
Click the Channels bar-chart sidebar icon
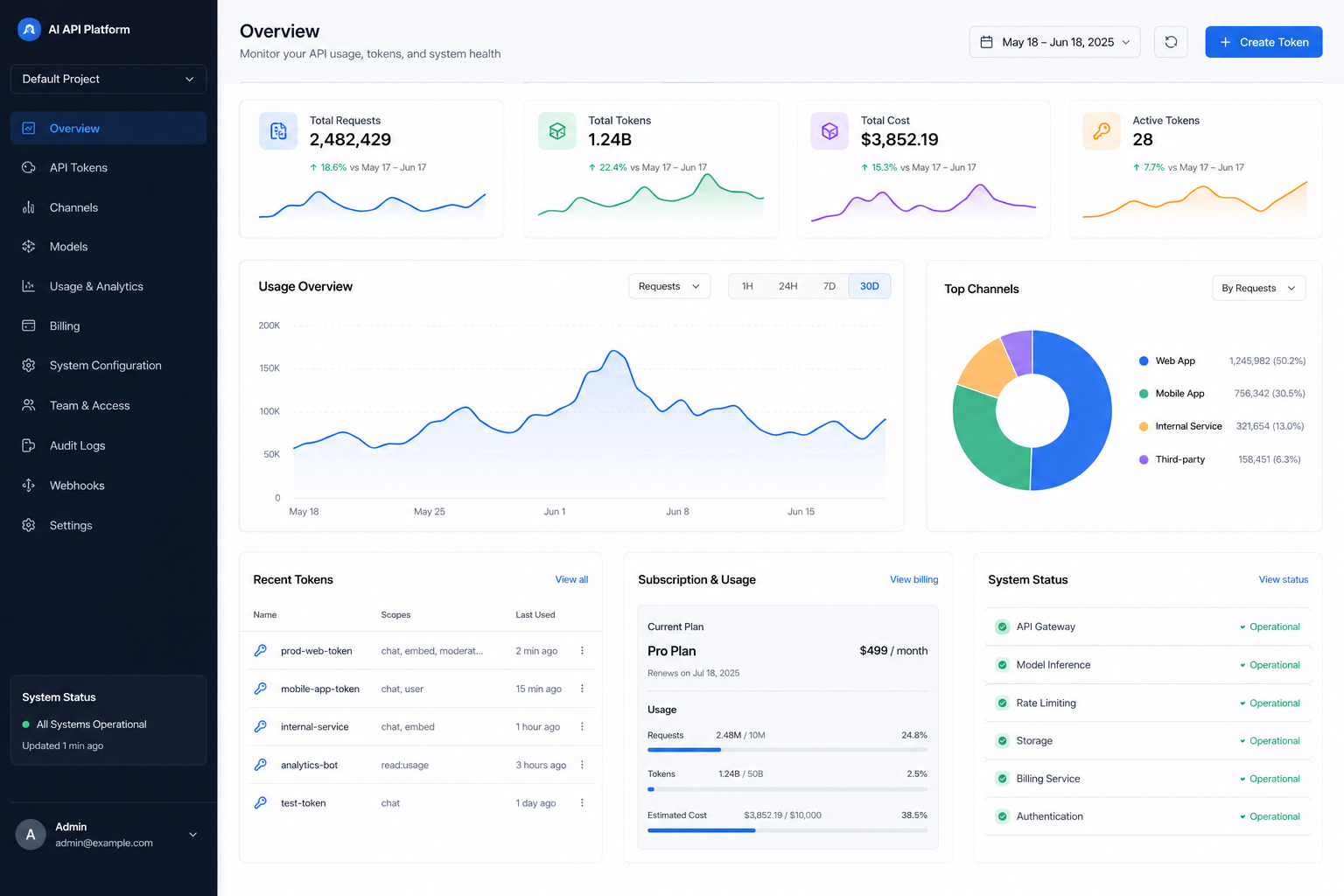[x=29, y=207]
